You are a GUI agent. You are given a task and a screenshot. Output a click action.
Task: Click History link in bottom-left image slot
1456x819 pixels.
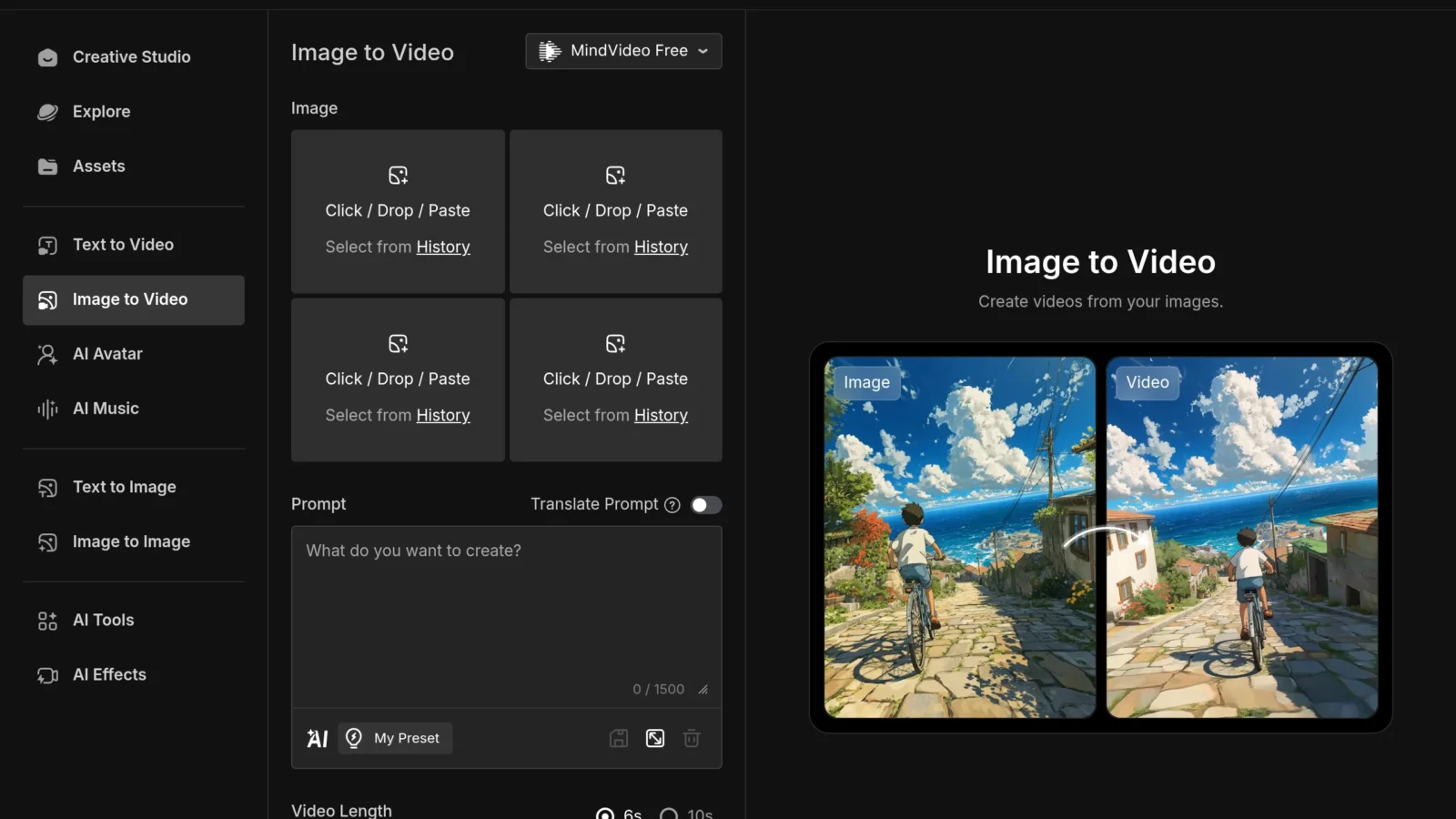443,416
